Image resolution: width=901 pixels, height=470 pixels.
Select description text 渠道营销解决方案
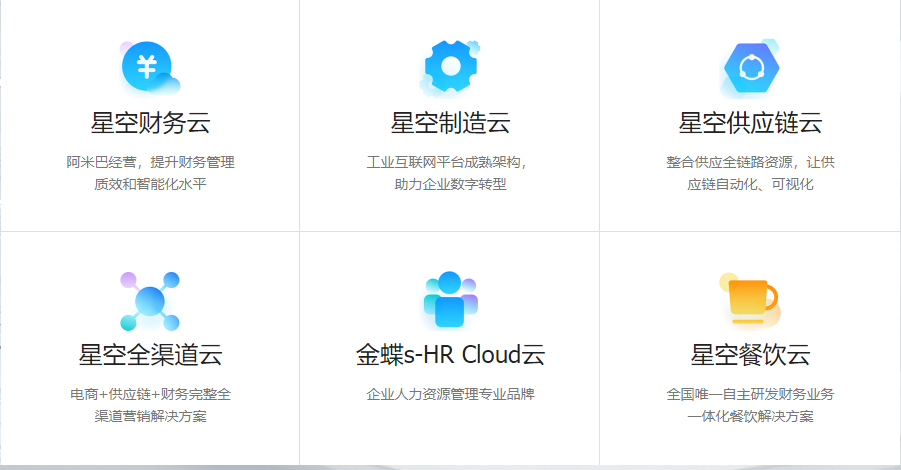click(151, 416)
